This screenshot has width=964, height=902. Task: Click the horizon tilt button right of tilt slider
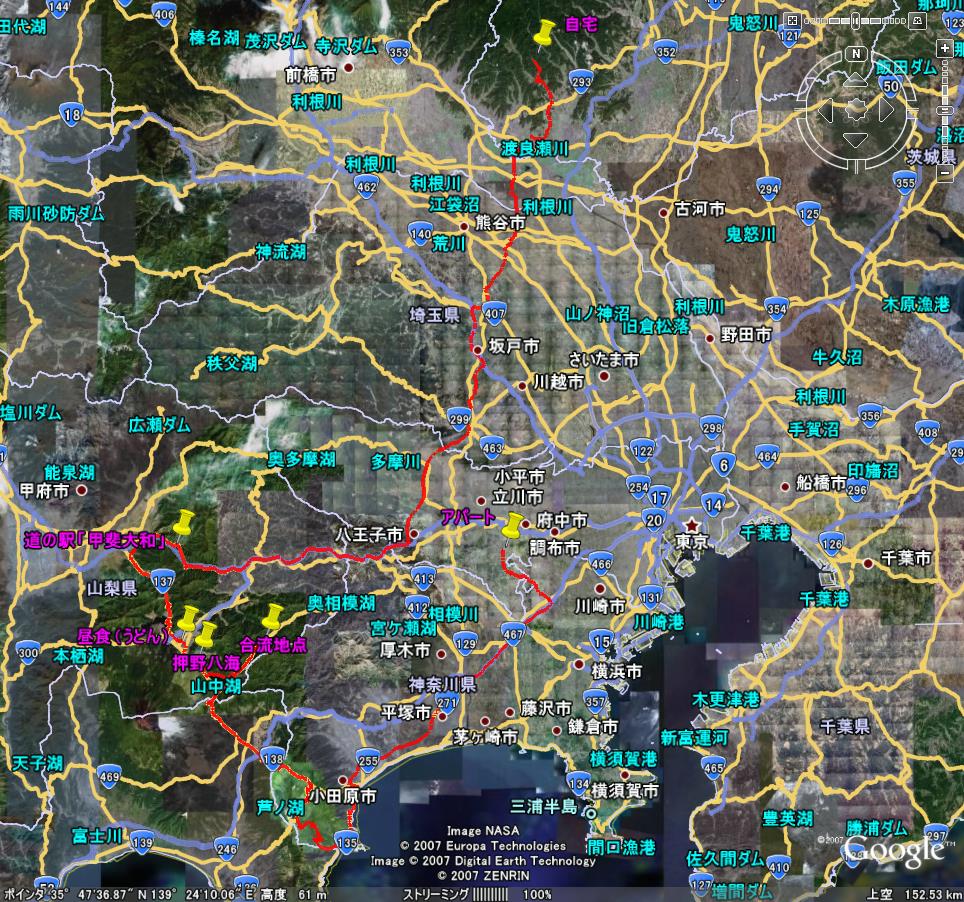point(919,19)
